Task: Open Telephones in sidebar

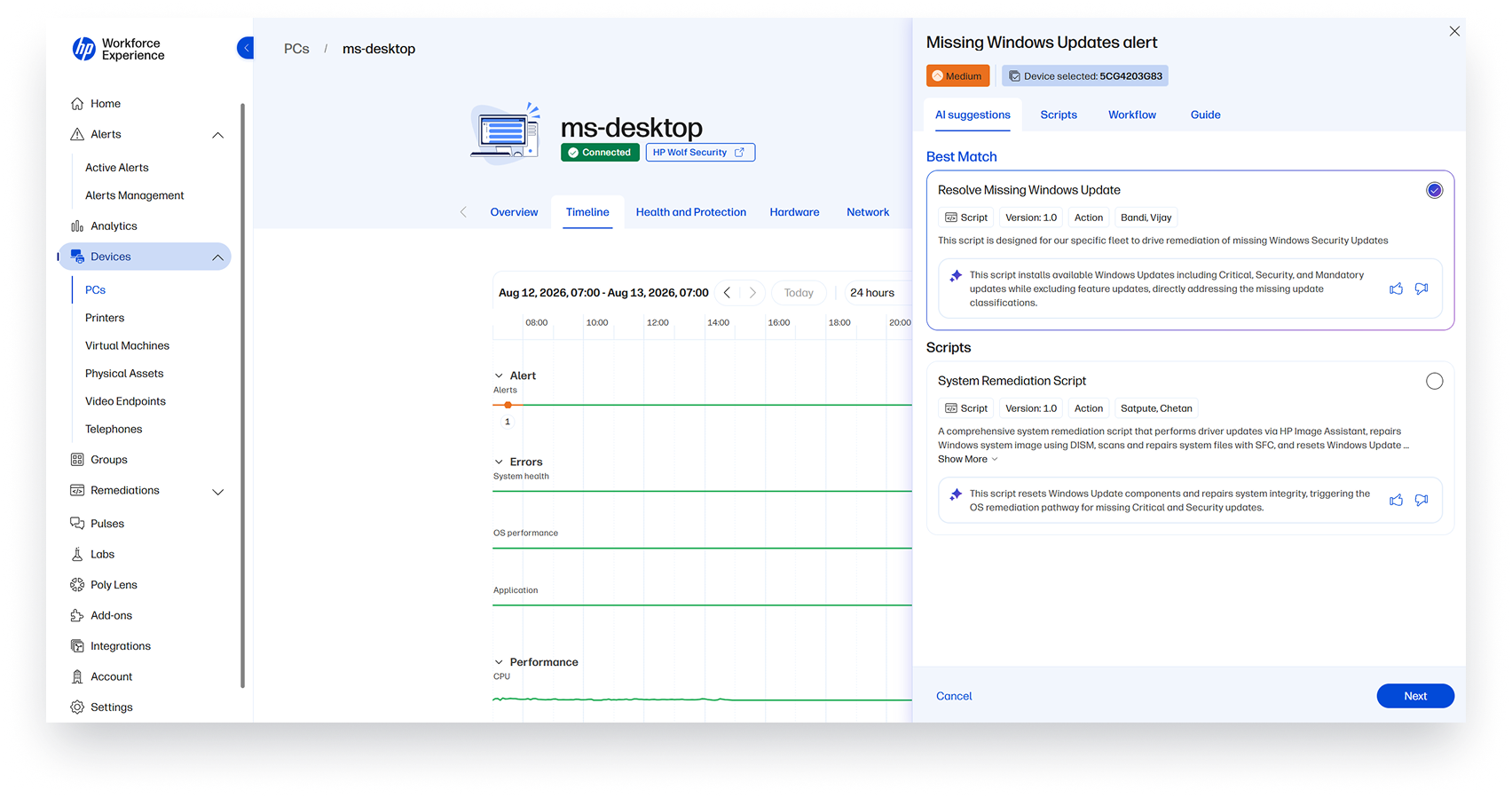Action: tap(114, 430)
